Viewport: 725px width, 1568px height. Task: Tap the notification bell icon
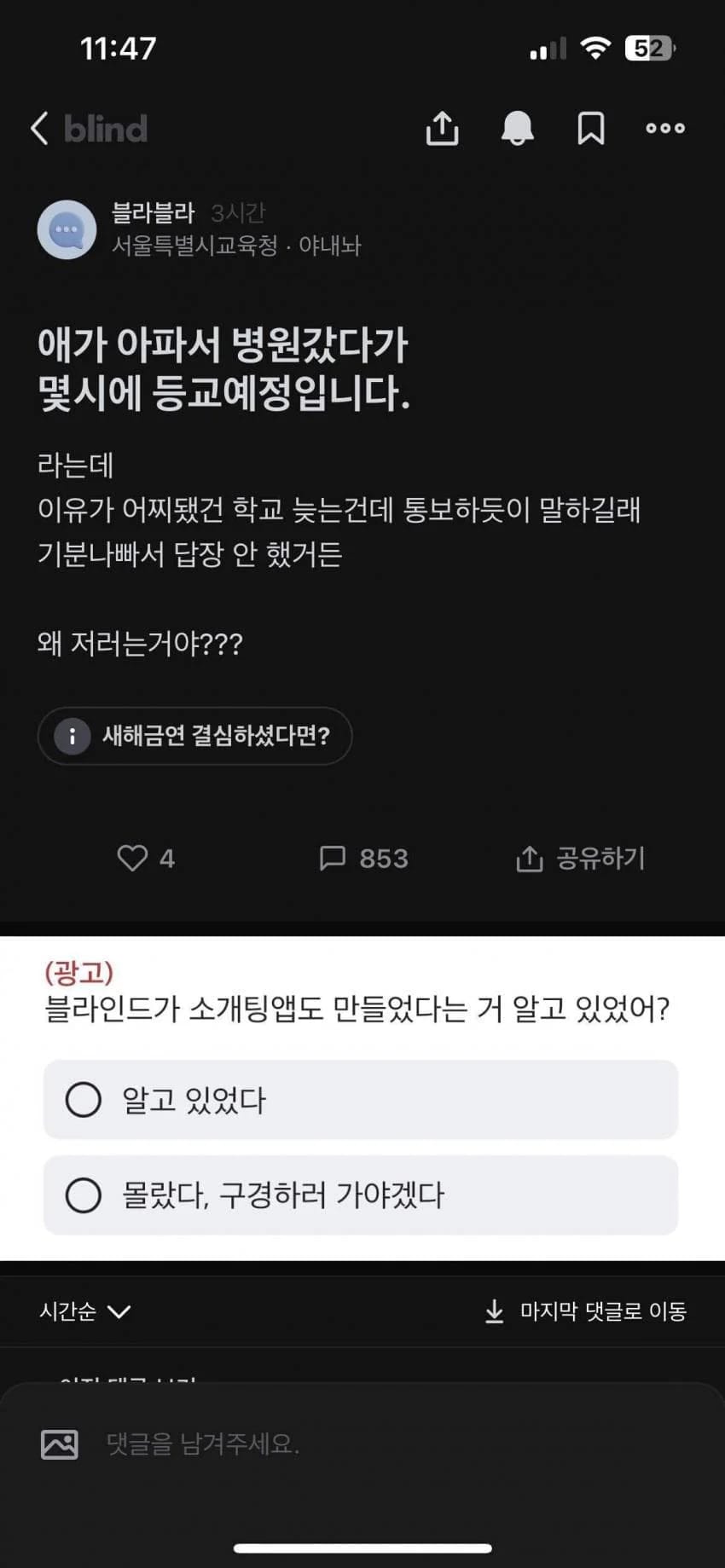(x=517, y=129)
